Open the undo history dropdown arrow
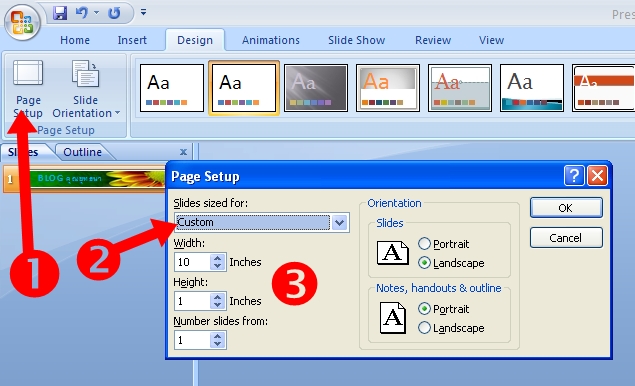 96,13
